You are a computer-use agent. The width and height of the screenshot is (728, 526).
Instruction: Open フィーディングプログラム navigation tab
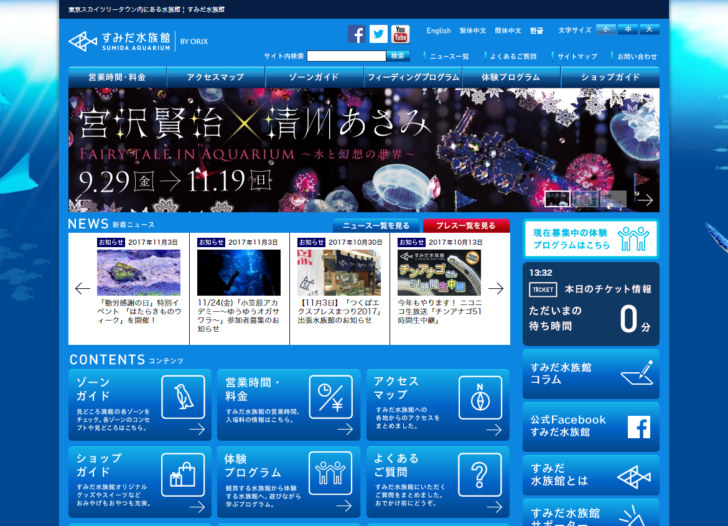tap(413, 77)
